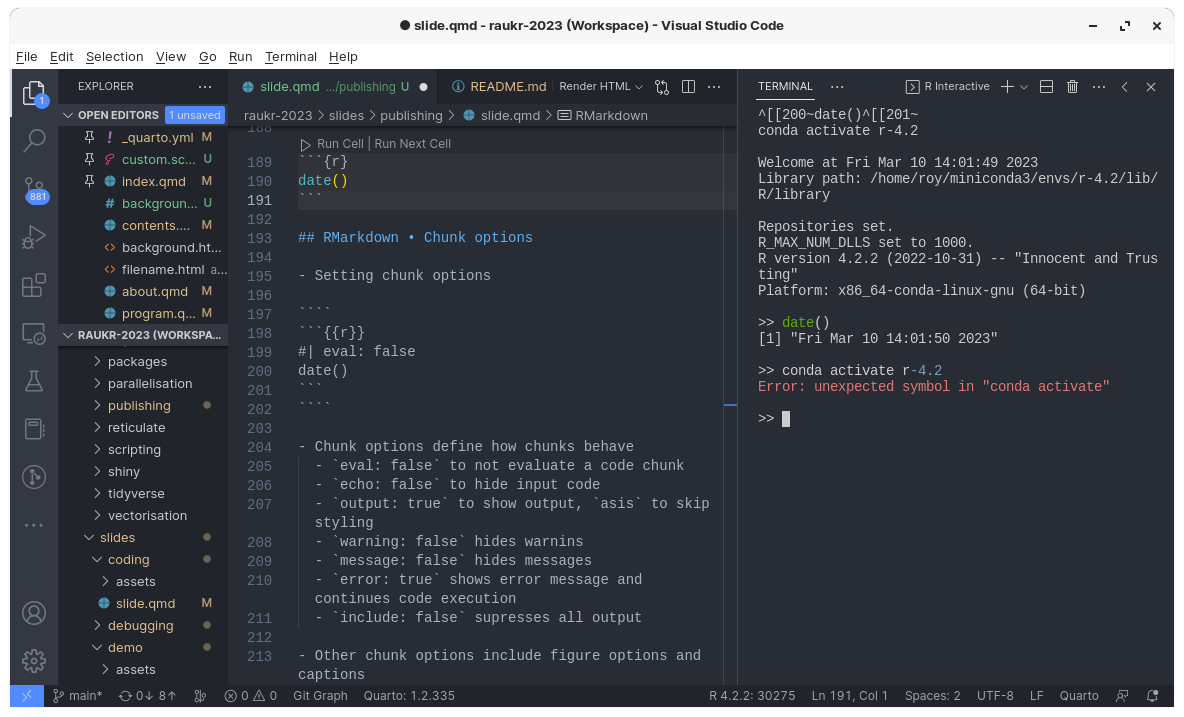This screenshot has width=1184, height=717.
Task: Split the terminal panel
Action: tap(1046, 87)
